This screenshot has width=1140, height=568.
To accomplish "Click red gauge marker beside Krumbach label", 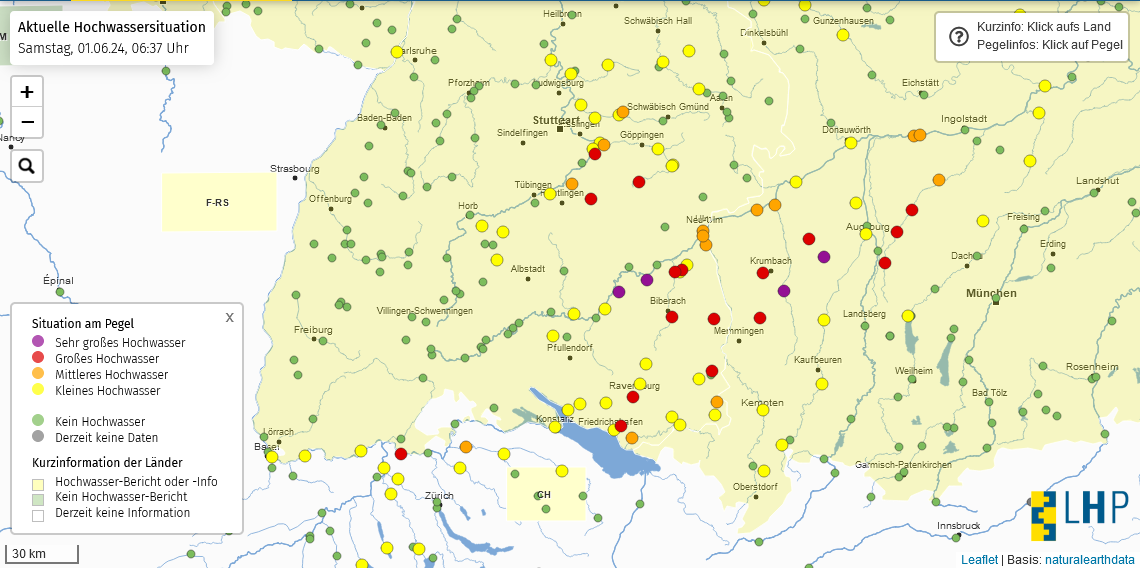I will [763, 273].
